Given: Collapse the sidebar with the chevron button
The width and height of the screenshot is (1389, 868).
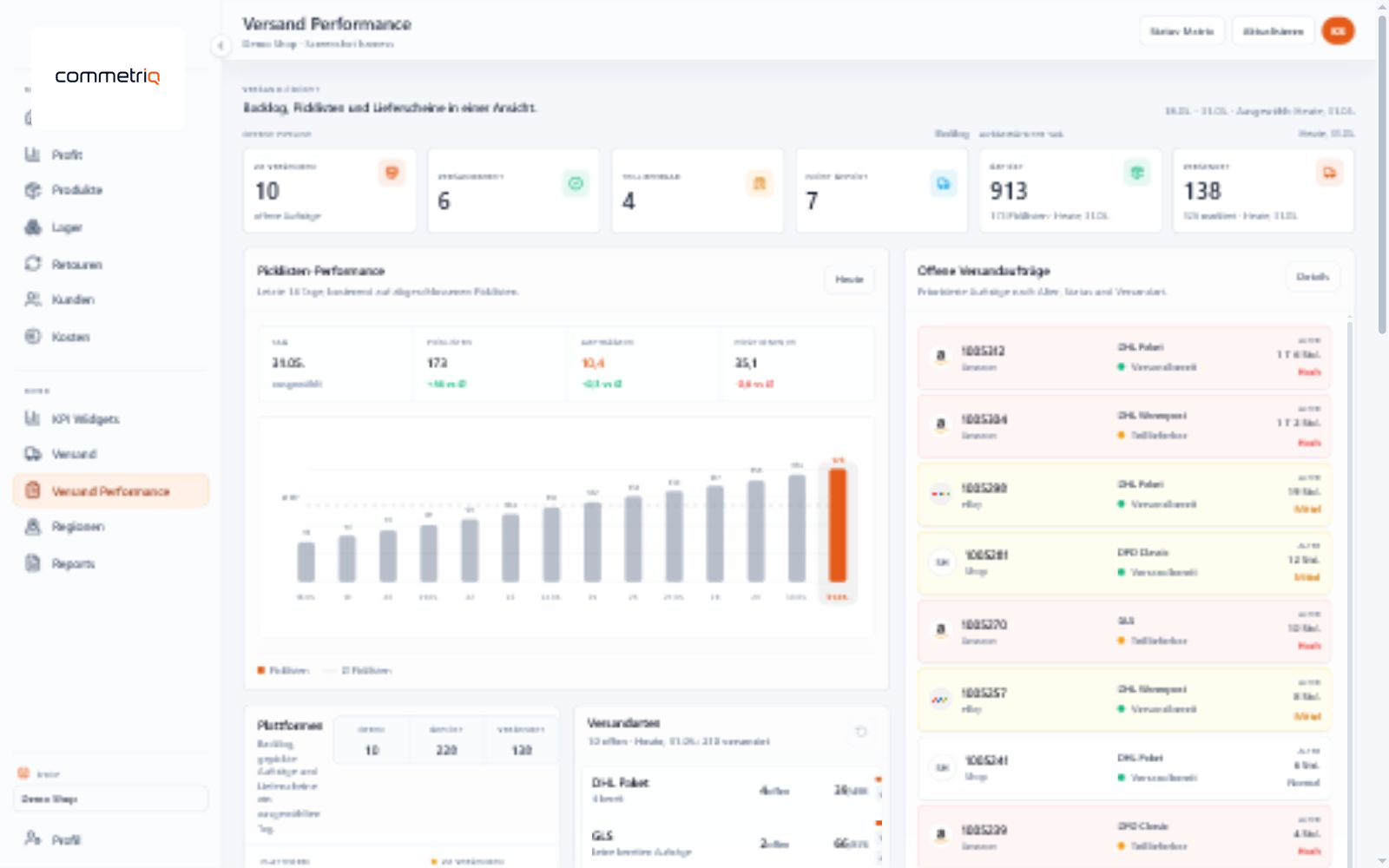Looking at the screenshot, I should 221,45.
